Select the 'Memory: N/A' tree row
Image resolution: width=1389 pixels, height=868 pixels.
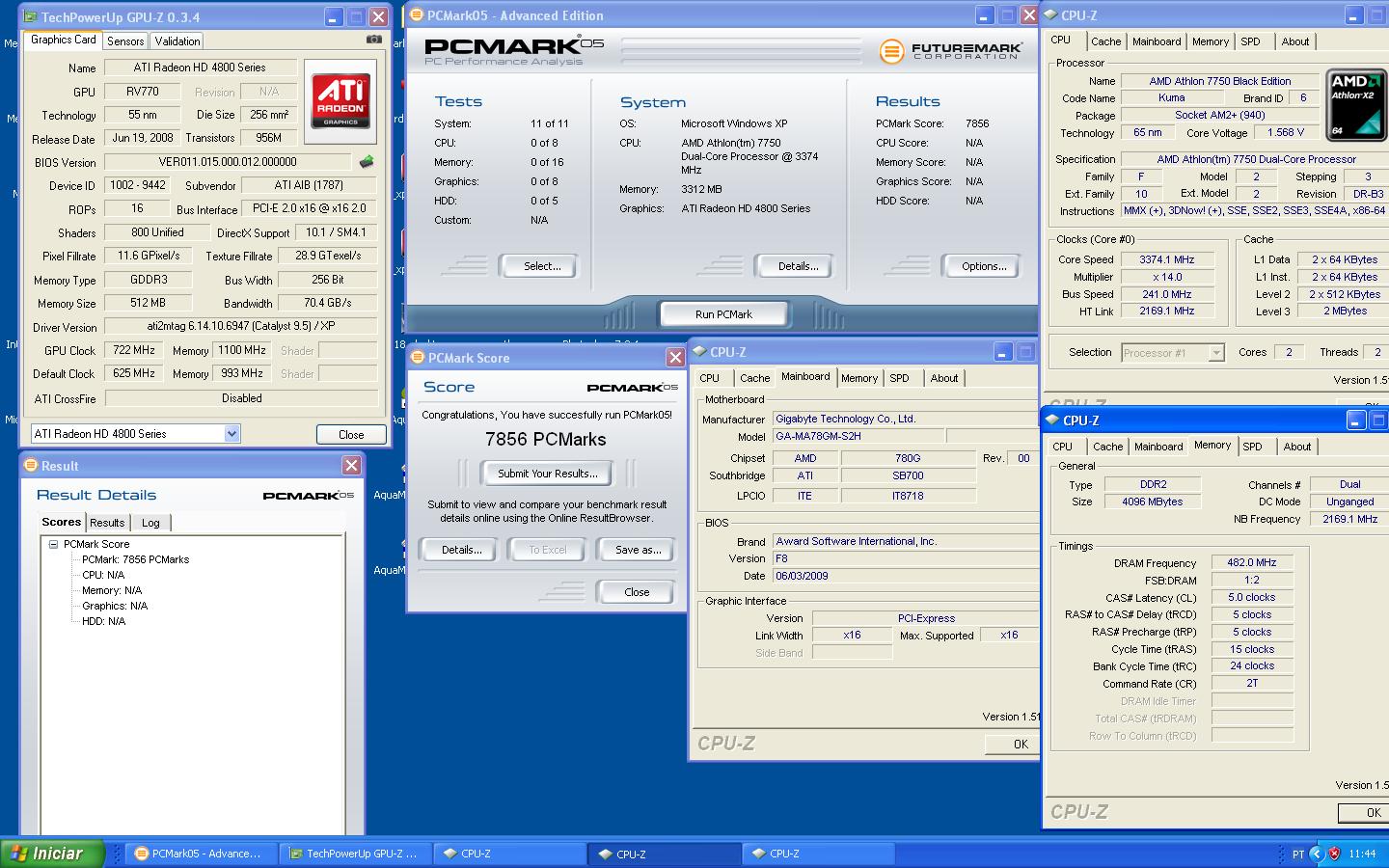(112, 590)
